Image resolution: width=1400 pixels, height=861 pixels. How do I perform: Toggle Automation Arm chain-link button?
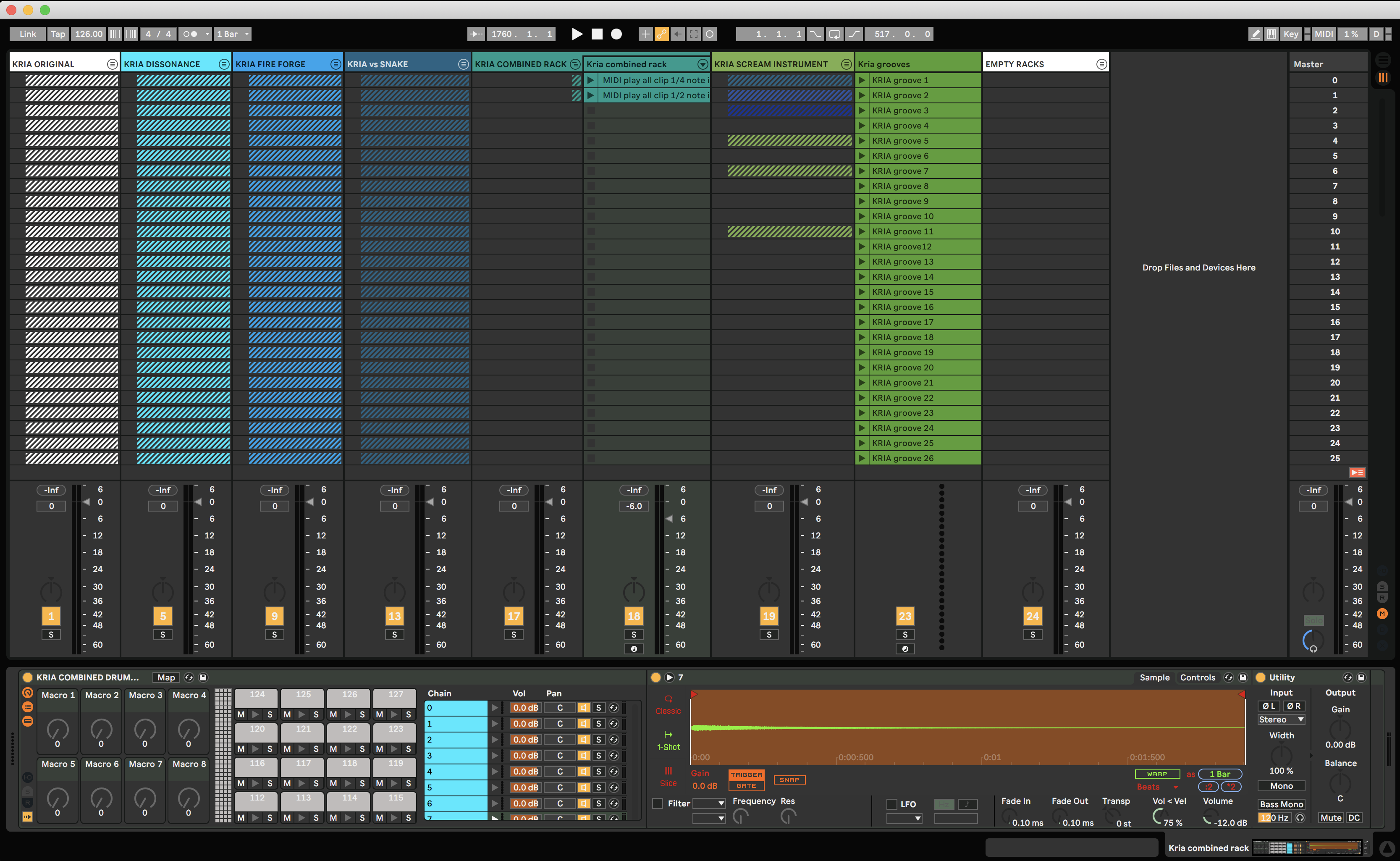tap(661, 34)
